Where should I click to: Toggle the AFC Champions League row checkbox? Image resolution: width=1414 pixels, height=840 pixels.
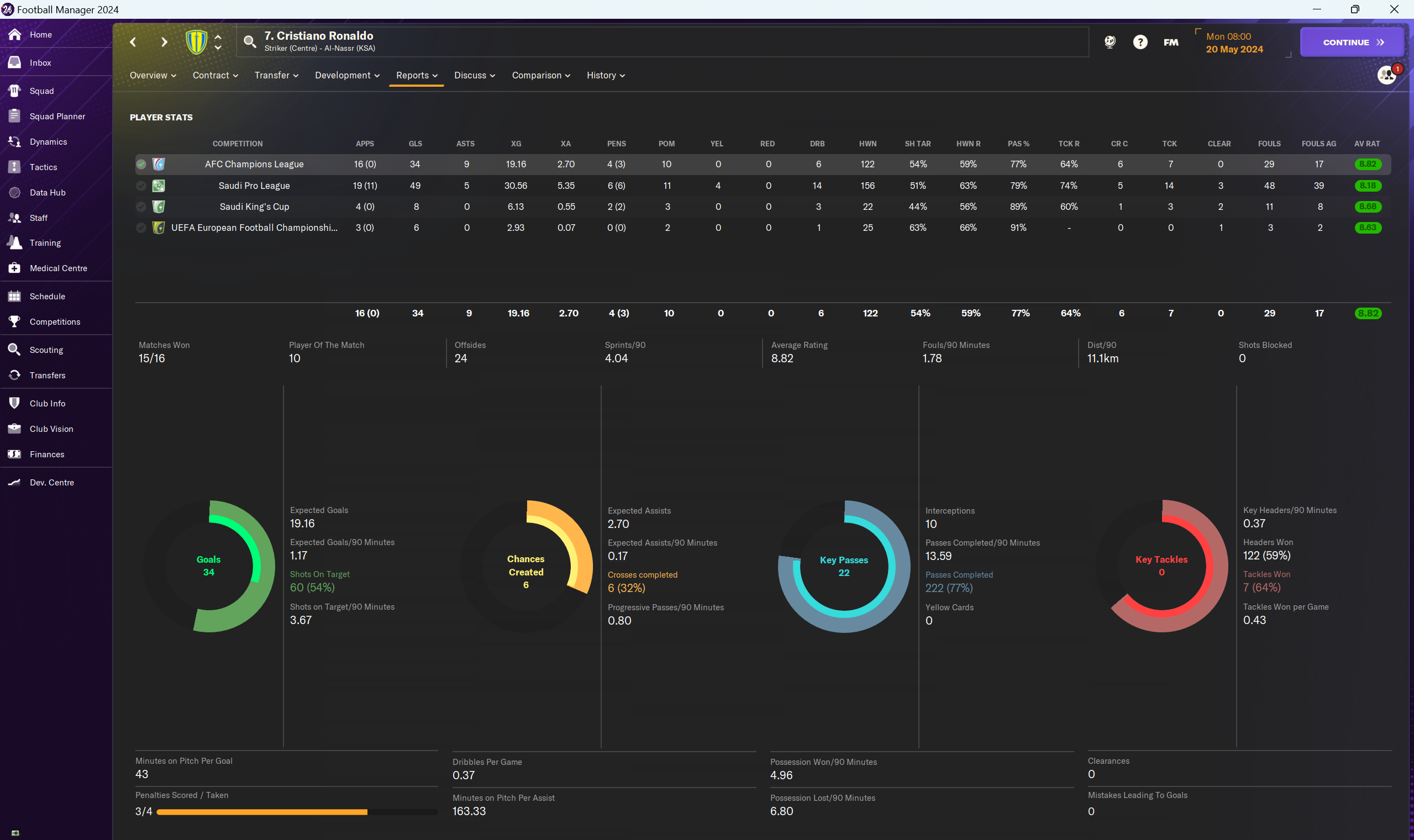click(141, 164)
